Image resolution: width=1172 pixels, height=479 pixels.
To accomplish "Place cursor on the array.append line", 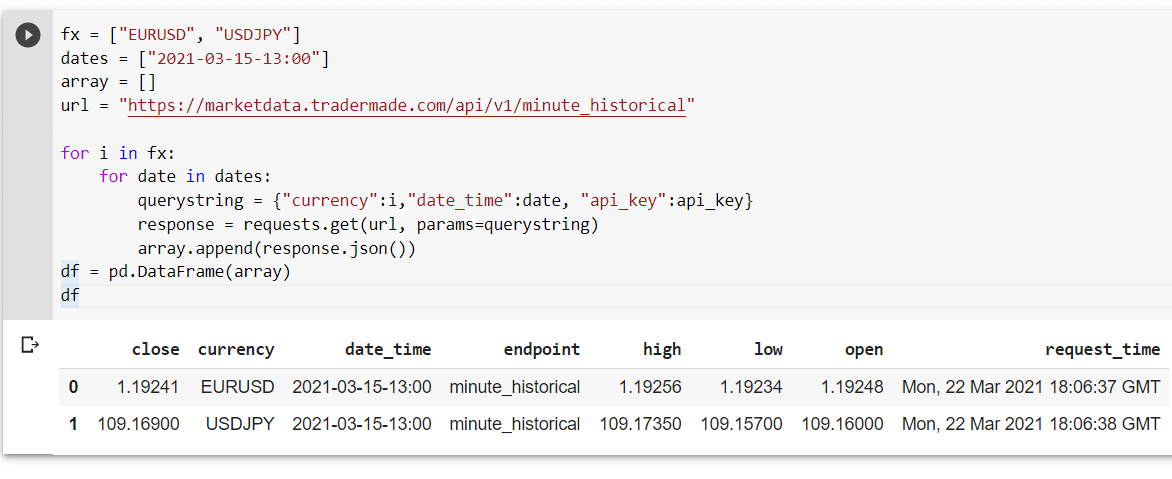I will coord(276,249).
